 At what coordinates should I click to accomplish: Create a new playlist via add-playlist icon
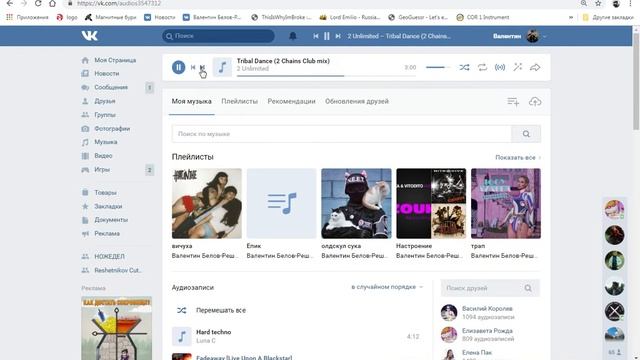click(x=513, y=102)
